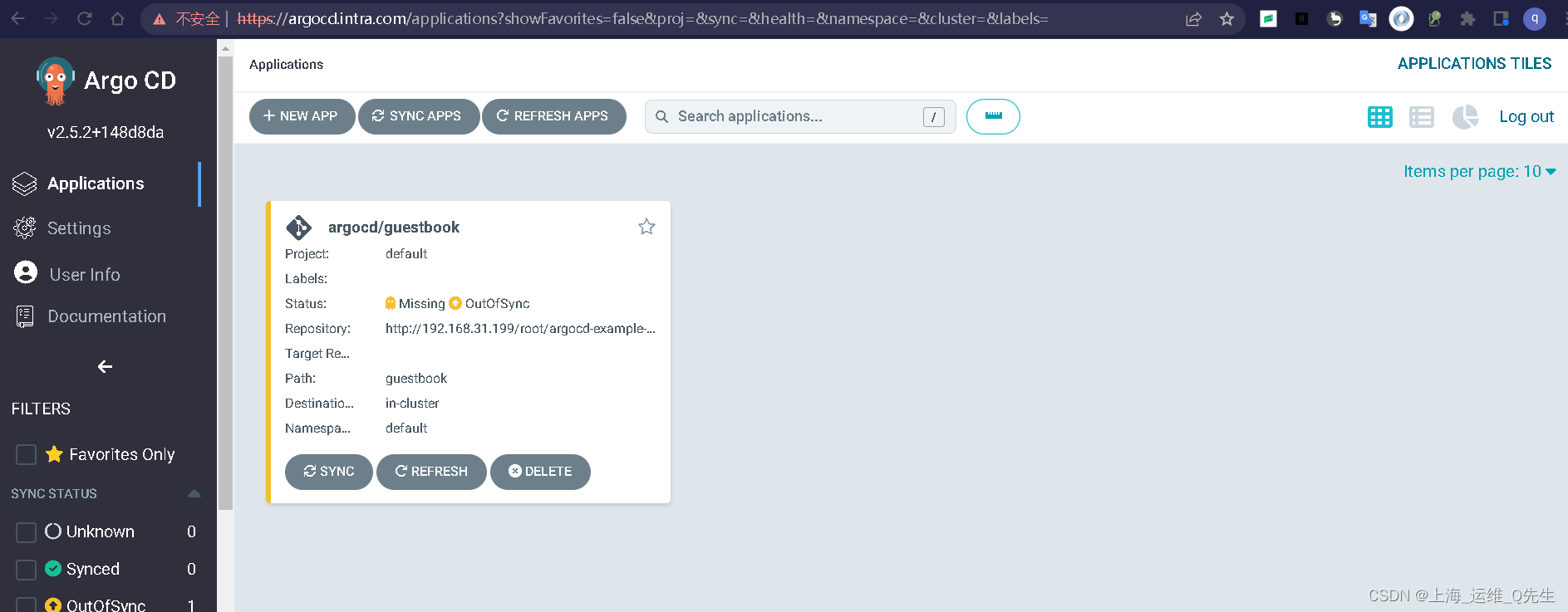The width and height of the screenshot is (1568, 612).
Task: Collapse the sidebar with the left arrow
Action: coord(105,366)
